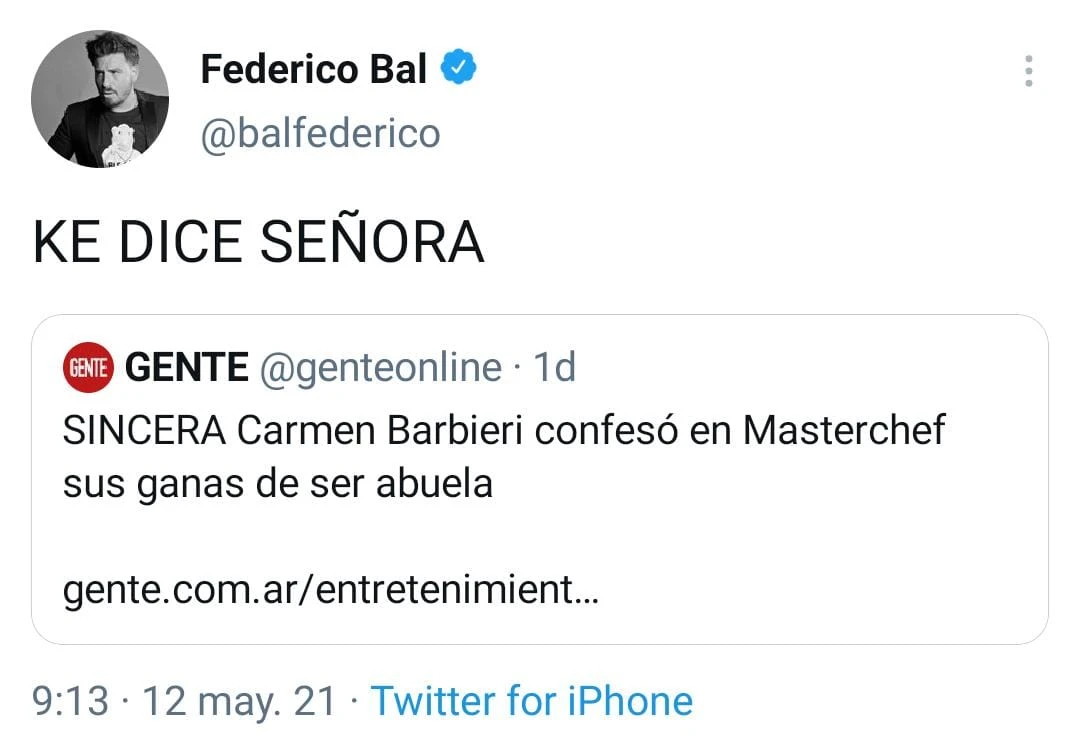Click the 12 may. 21 date
The image size is (1080, 756).
pyautogui.click(x=240, y=701)
